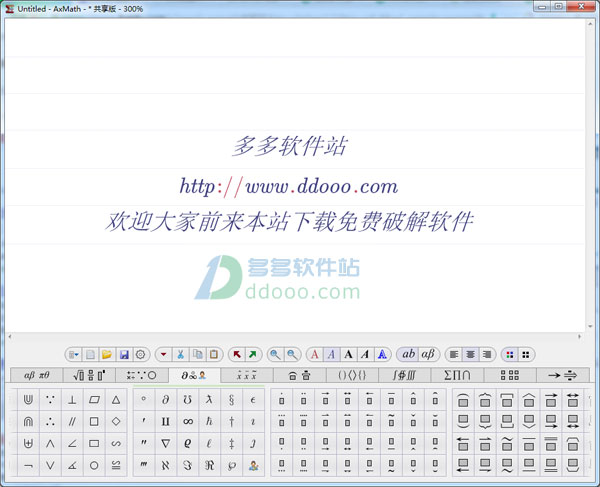Insert the h-bar ℏ symbol
The width and height of the screenshot is (600, 487).
click(x=209, y=422)
